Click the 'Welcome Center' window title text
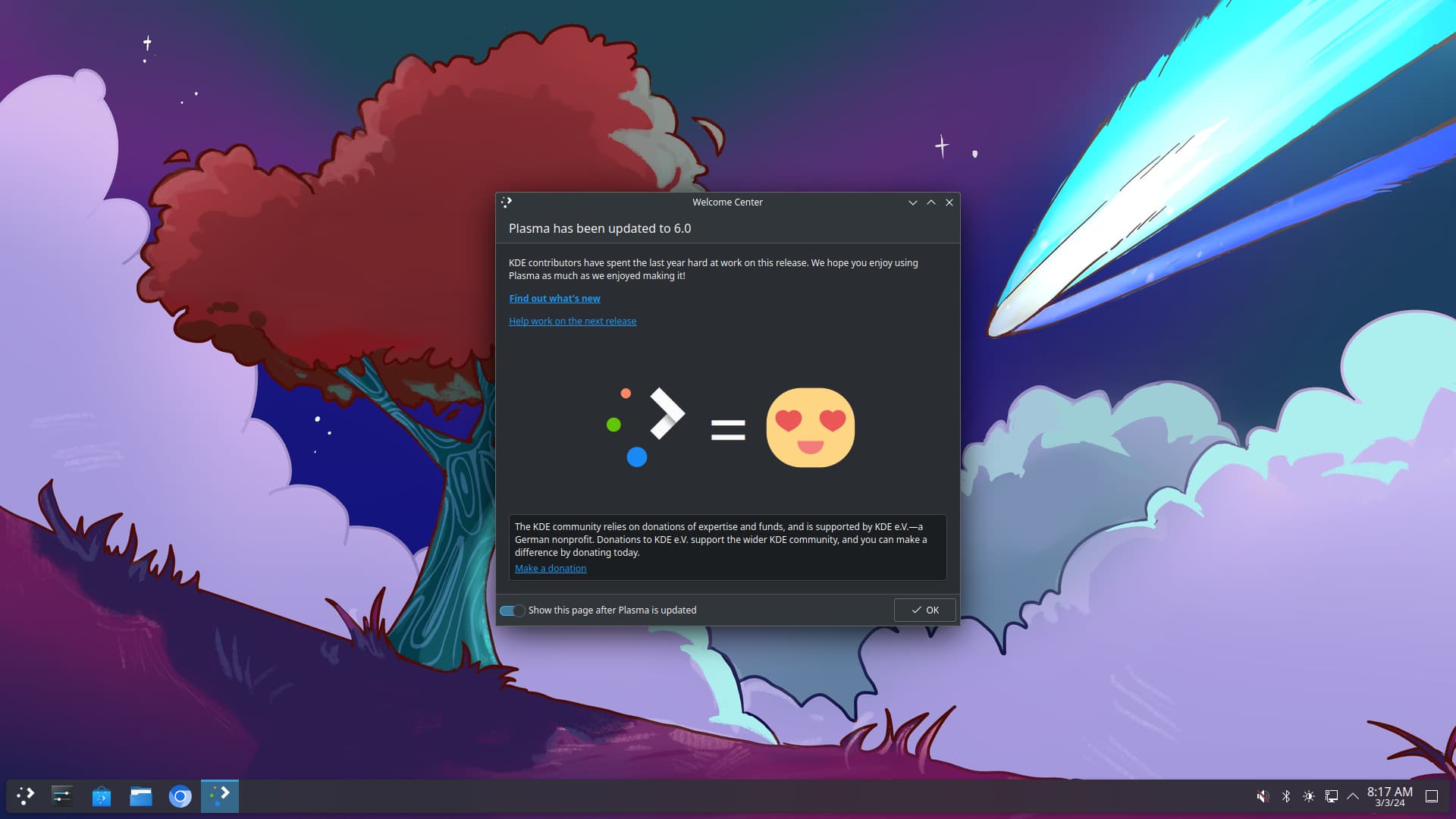 tap(727, 202)
